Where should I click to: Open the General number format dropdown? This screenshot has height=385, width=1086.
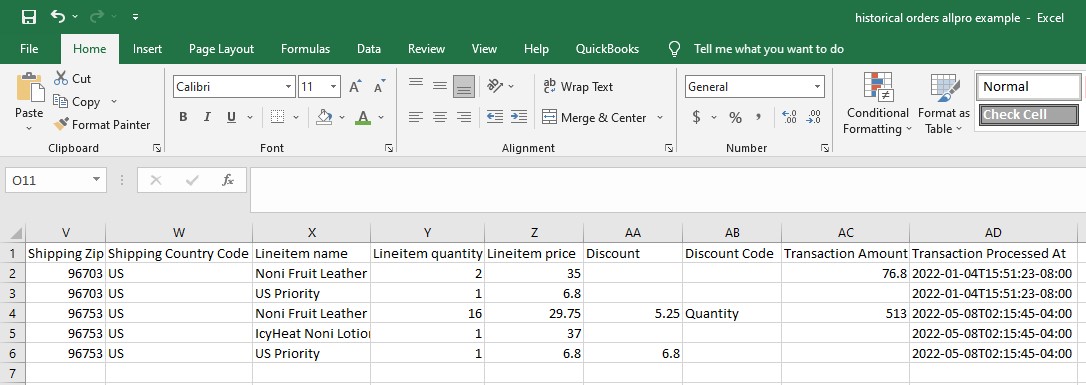[x=818, y=87]
